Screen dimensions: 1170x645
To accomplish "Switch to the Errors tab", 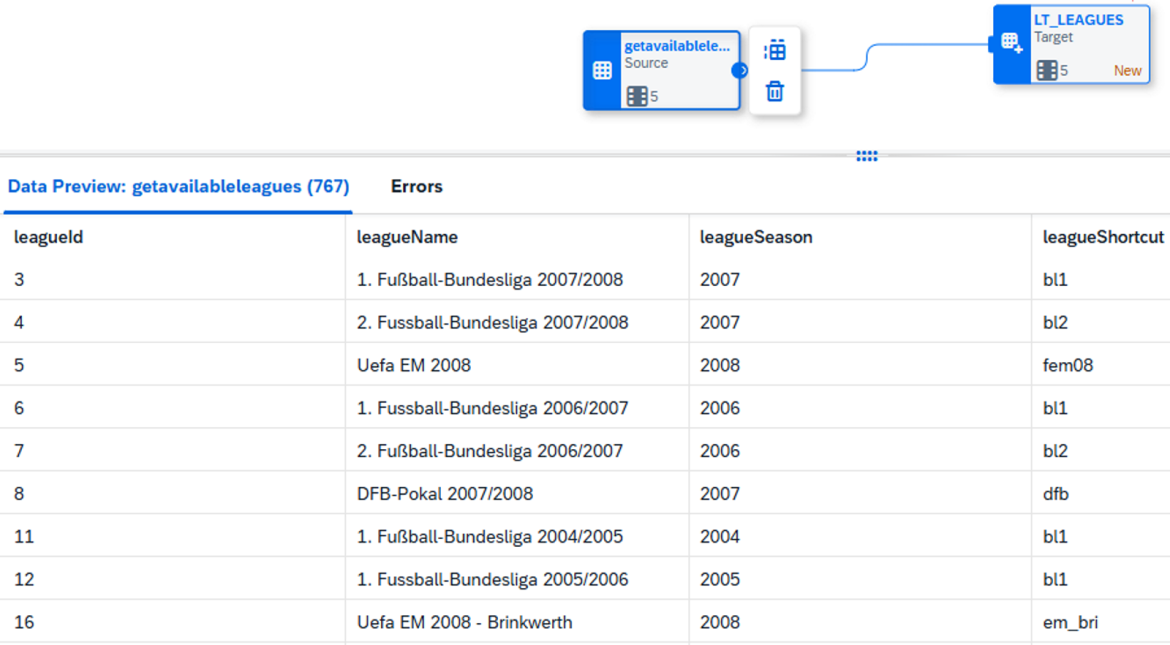I will tap(416, 187).
